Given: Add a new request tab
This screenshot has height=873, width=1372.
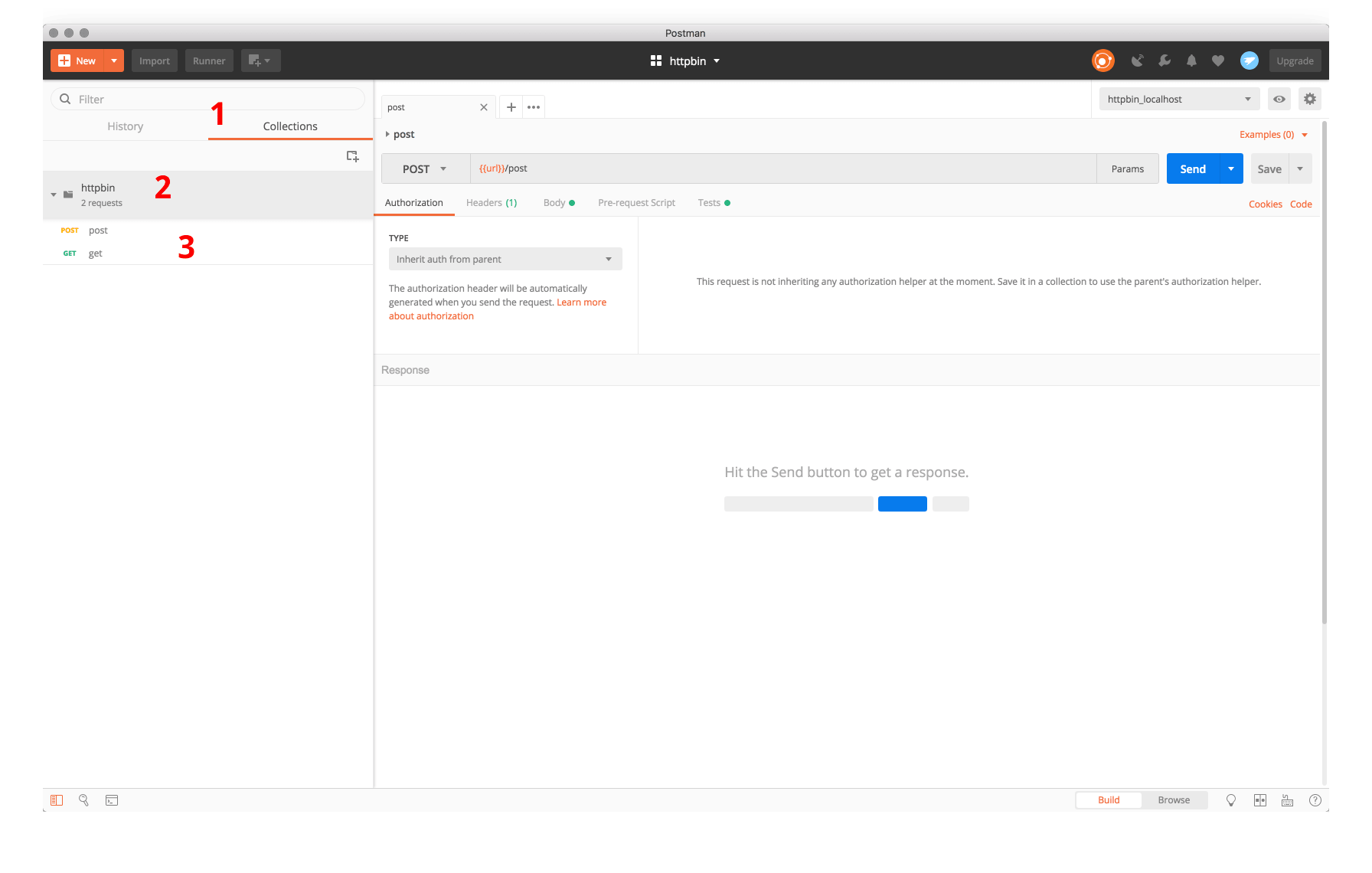Looking at the screenshot, I should click(511, 107).
